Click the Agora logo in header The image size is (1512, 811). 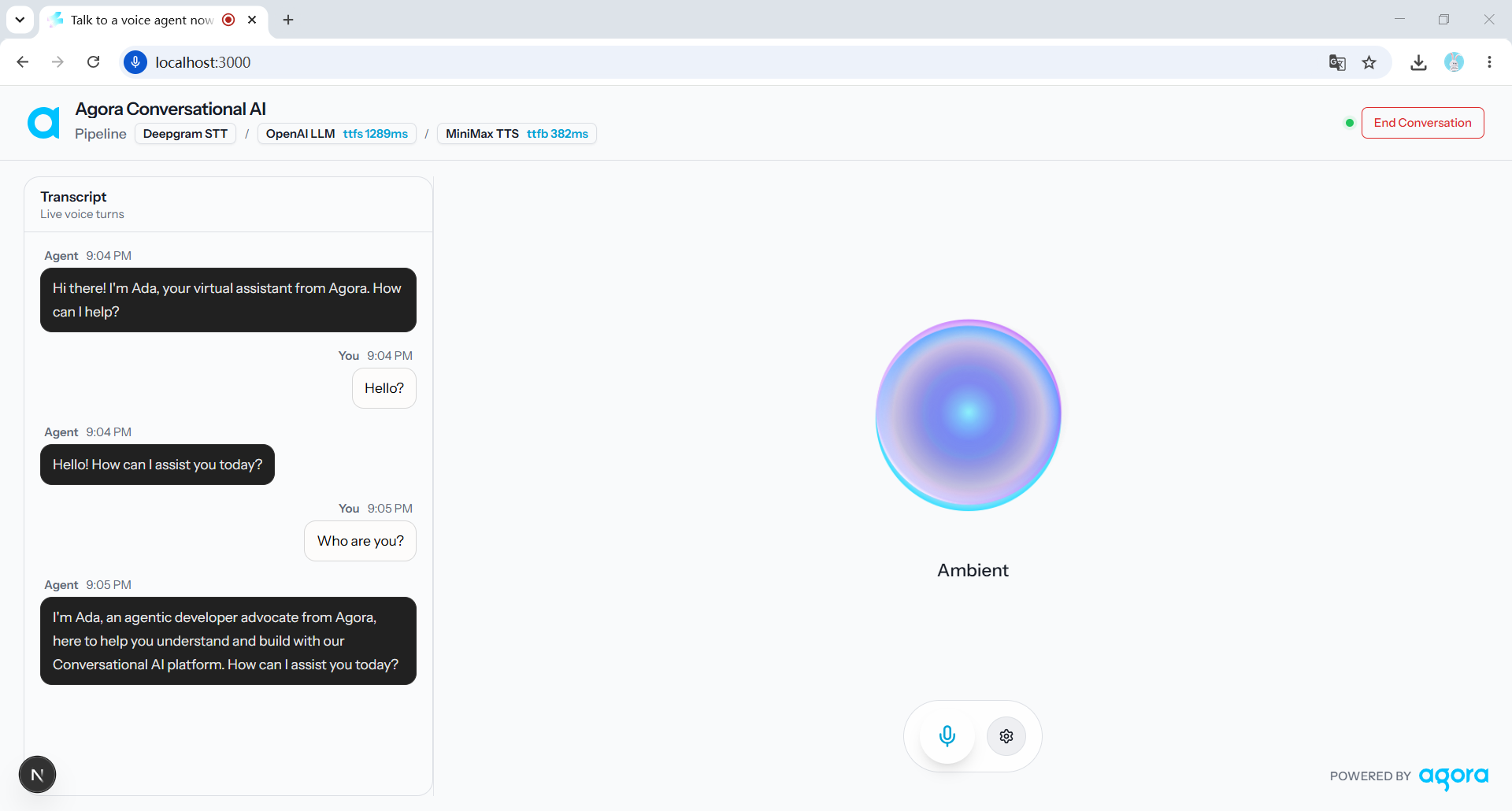pyautogui.click(x=44, y=123)
